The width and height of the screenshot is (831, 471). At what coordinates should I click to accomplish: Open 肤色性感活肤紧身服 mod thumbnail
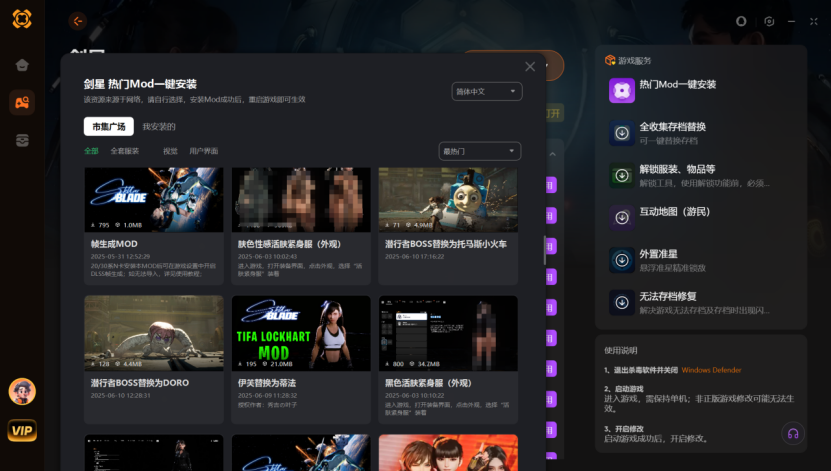tap(301, 200)
